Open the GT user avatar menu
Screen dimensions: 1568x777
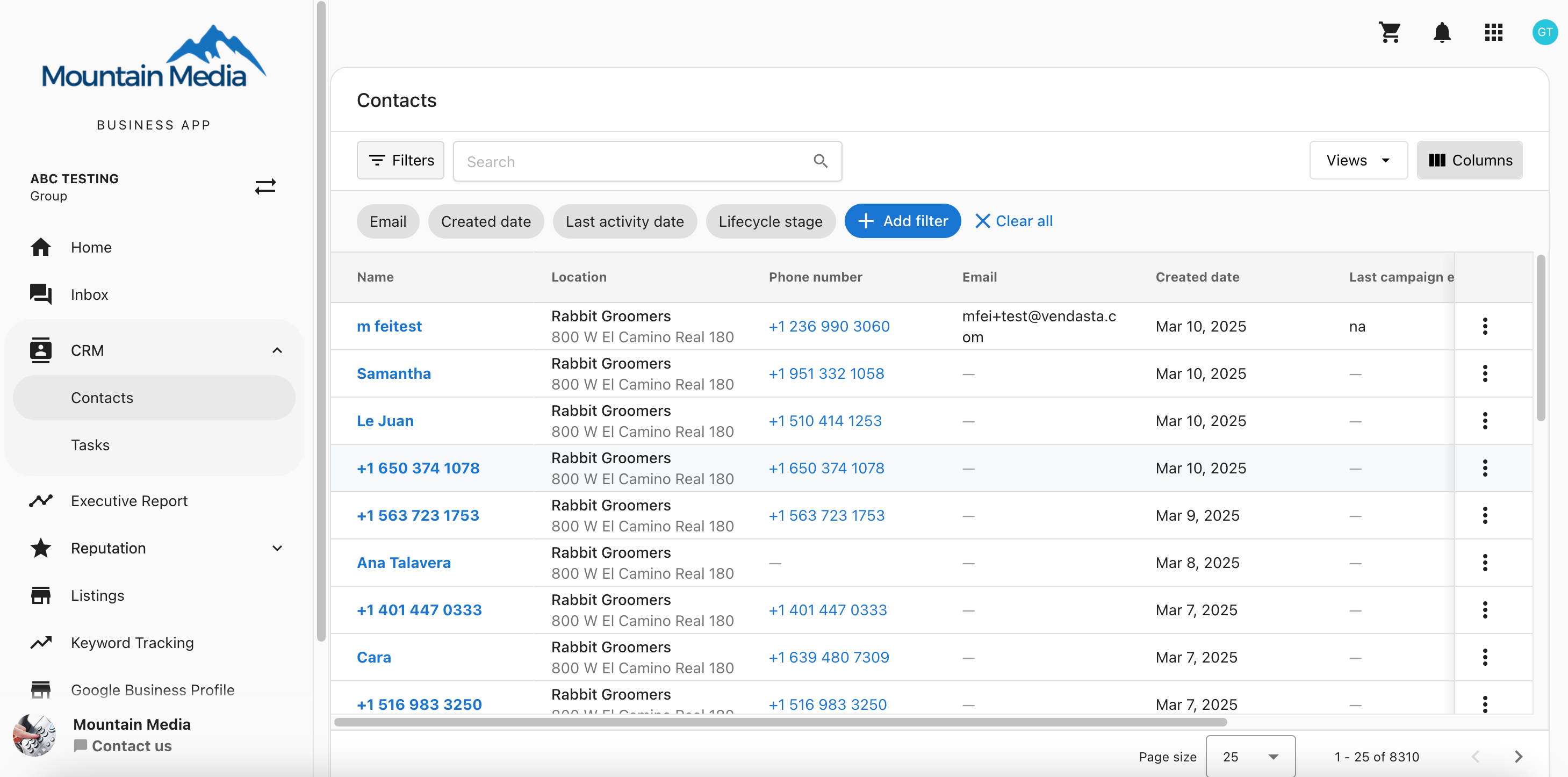(x=1544, y=32)
